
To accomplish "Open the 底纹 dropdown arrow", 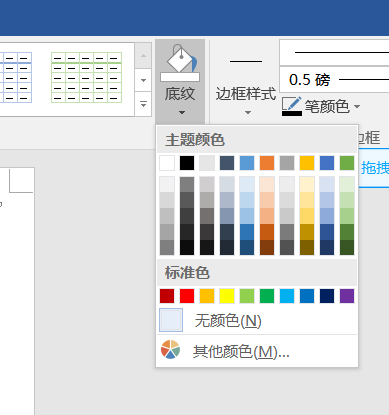I will point(182,113).
